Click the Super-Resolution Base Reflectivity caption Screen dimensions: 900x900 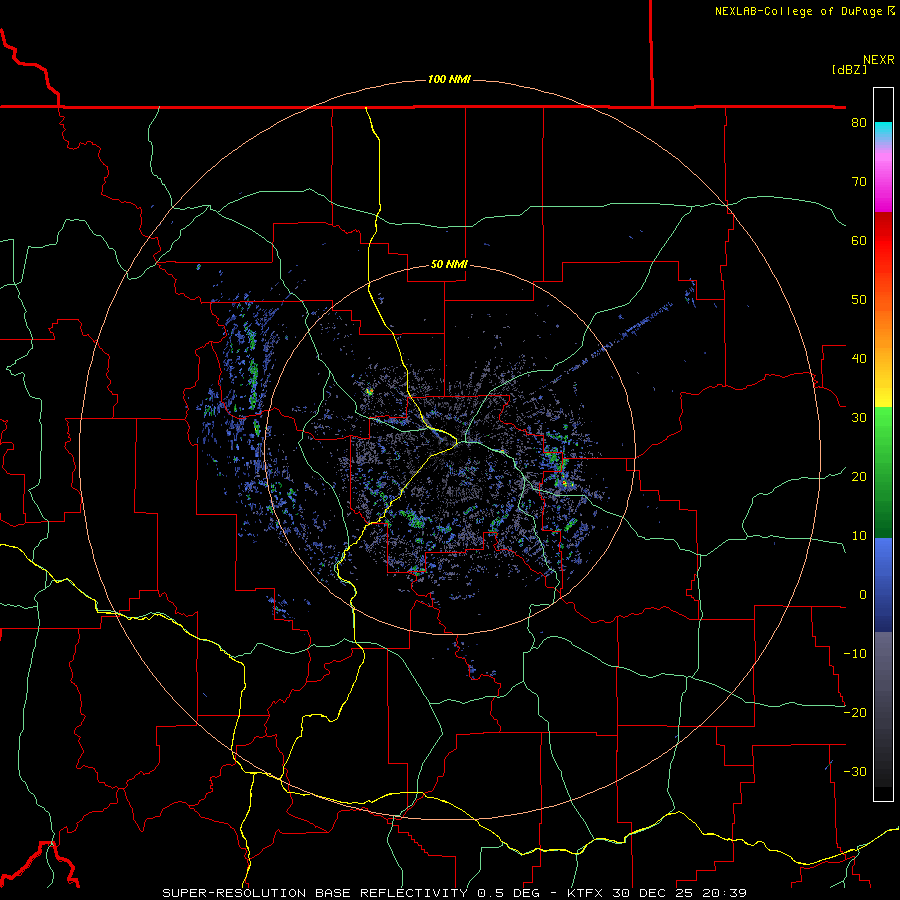[455, 893]
